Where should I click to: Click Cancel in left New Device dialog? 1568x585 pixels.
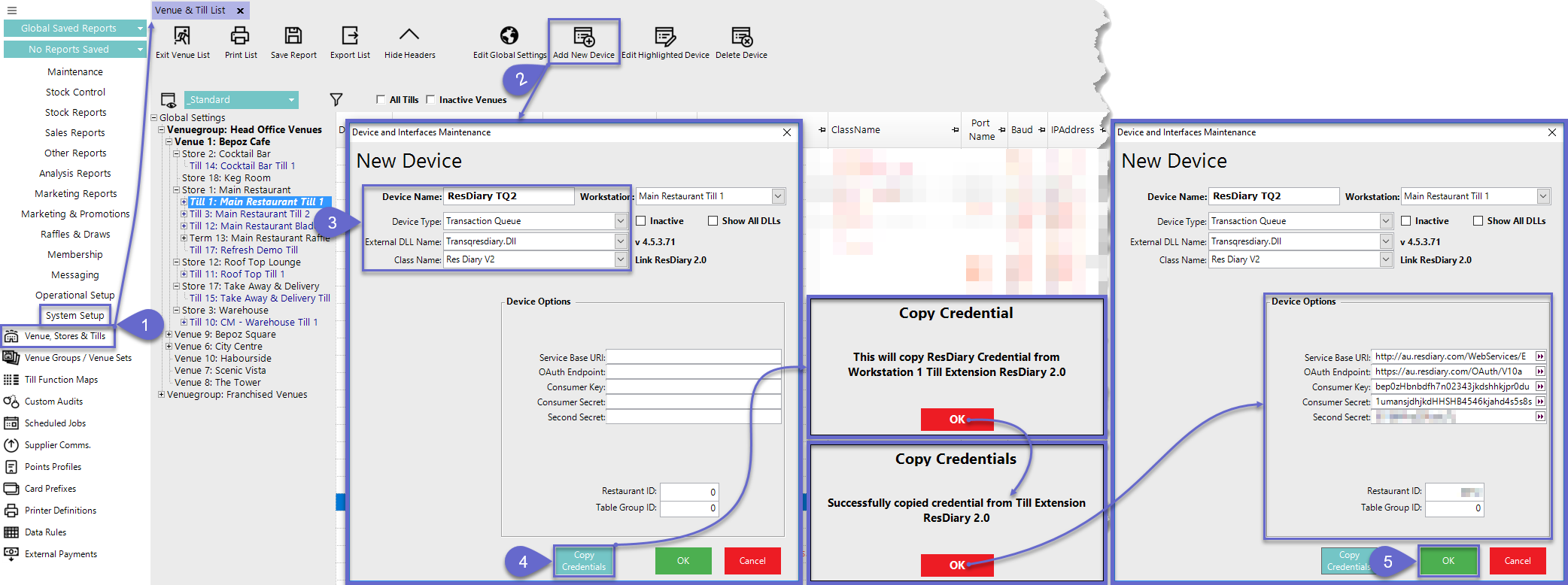tap(752, 561)
